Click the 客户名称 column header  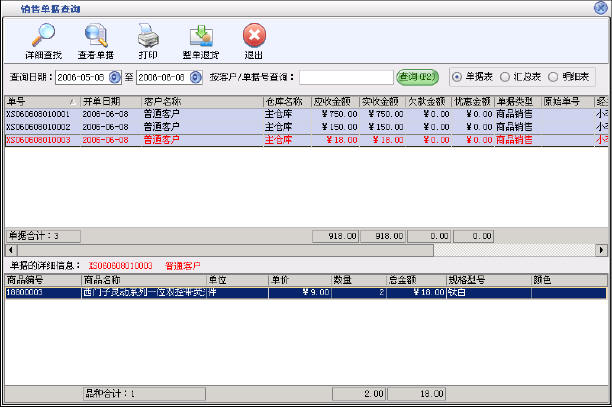pyautogui.click(x=200, y=101)
